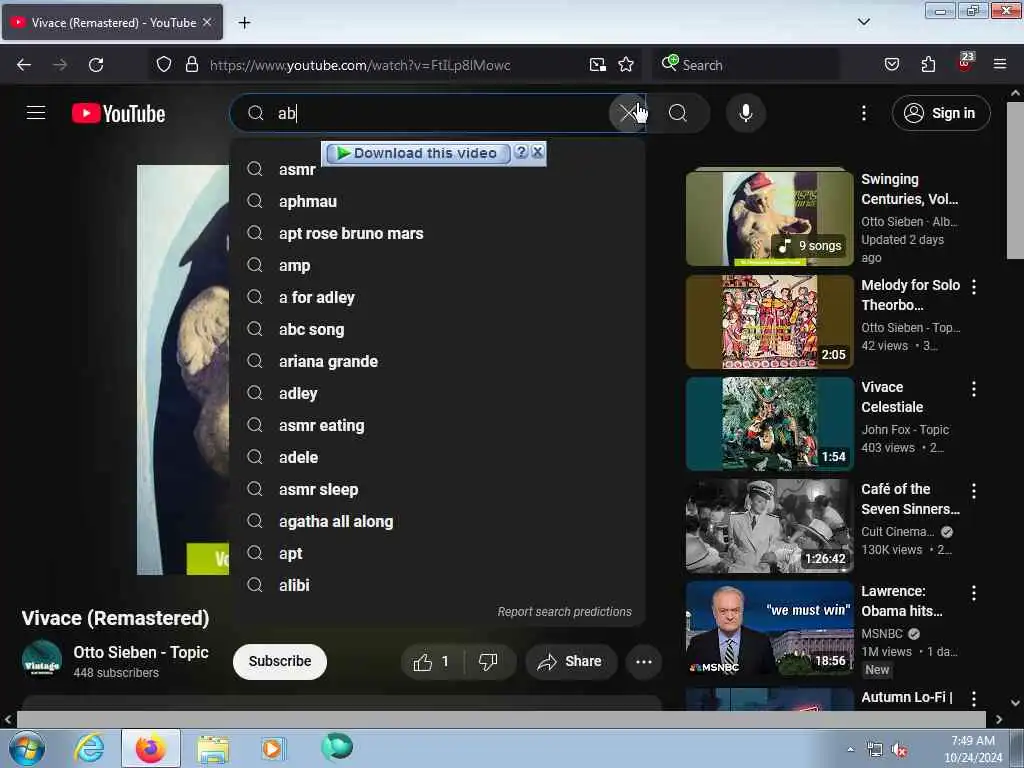Bookmark this page with star icon
This screenshot has height=768, width=1024.
click(x=626, y=65)
